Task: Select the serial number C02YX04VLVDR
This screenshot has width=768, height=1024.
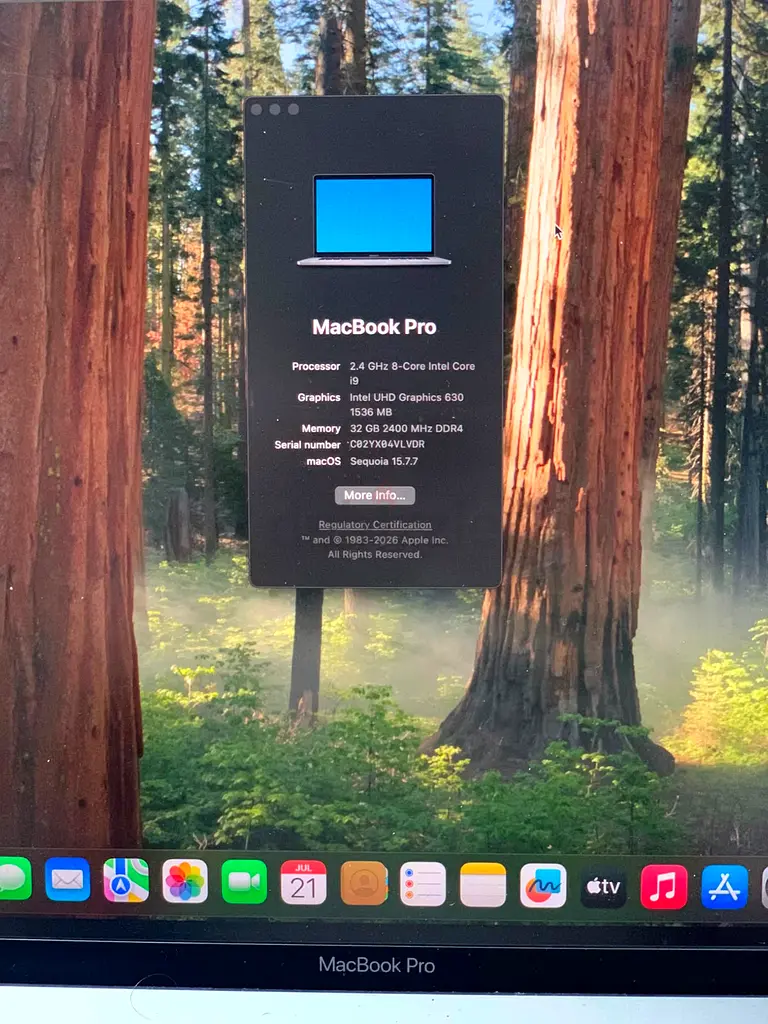Action: click(387, 444)
